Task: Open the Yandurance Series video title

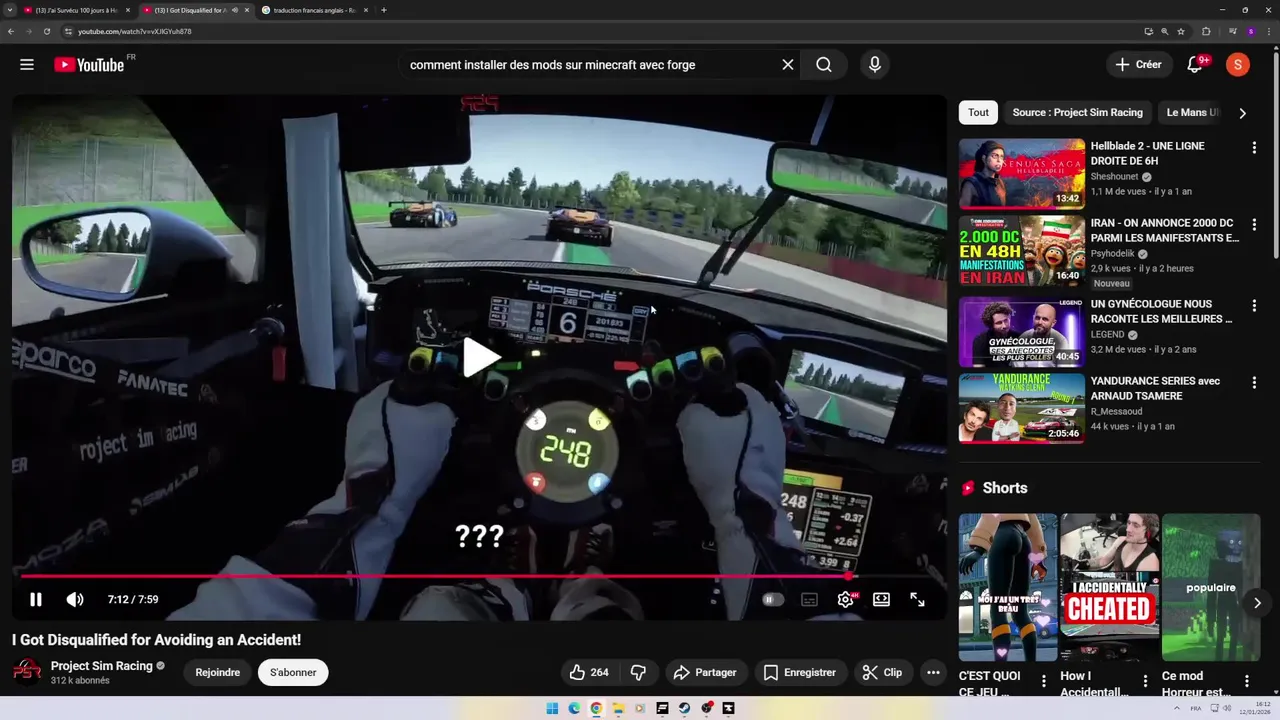Action: pyautogui.click(x=1155, y=389)
